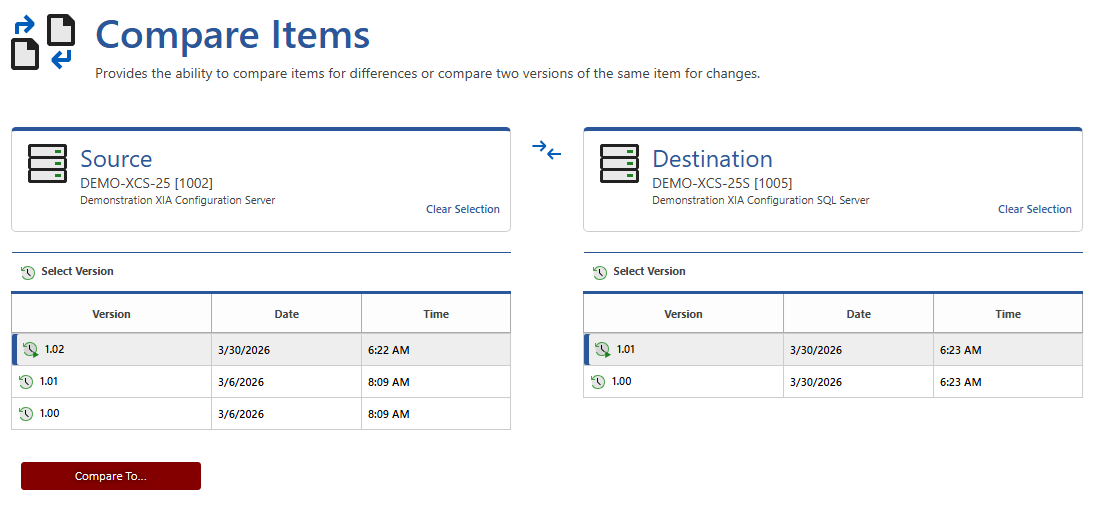Click the Compare Items page icon

click(x=43, y=42)
